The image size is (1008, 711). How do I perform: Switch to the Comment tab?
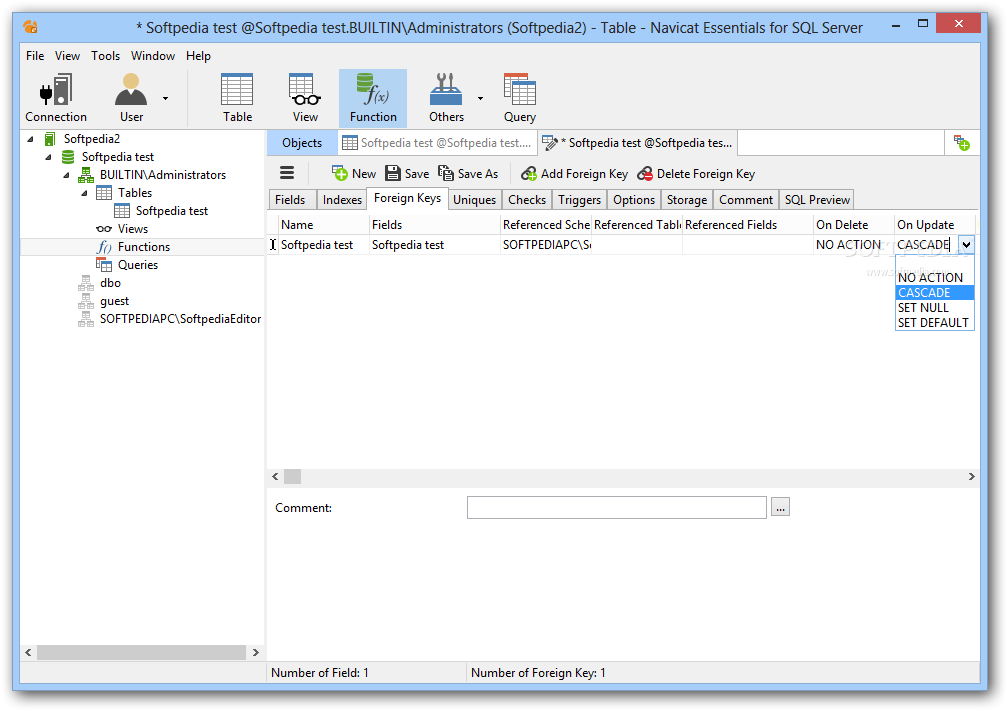pyautogui.click(x=746, y=200)
